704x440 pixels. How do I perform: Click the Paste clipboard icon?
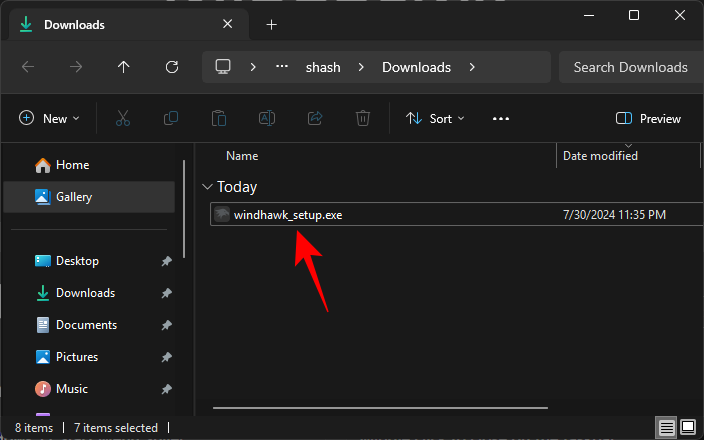click(x=219, y=118)
